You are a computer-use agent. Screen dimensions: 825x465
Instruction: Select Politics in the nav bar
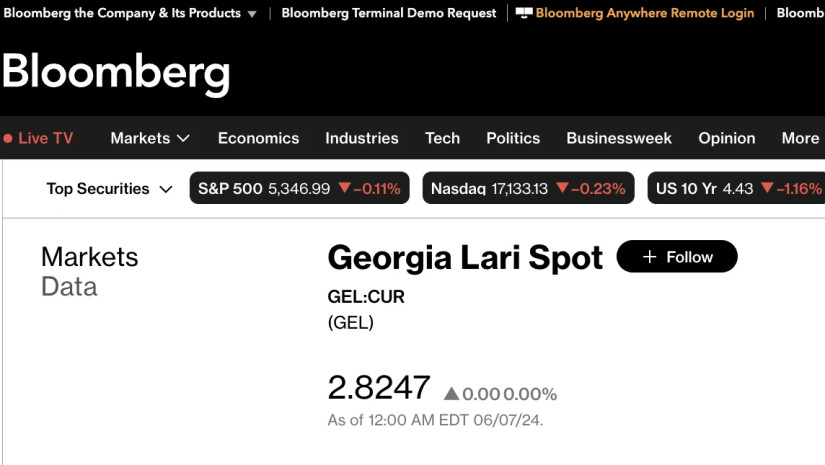(x=513, y=138)
